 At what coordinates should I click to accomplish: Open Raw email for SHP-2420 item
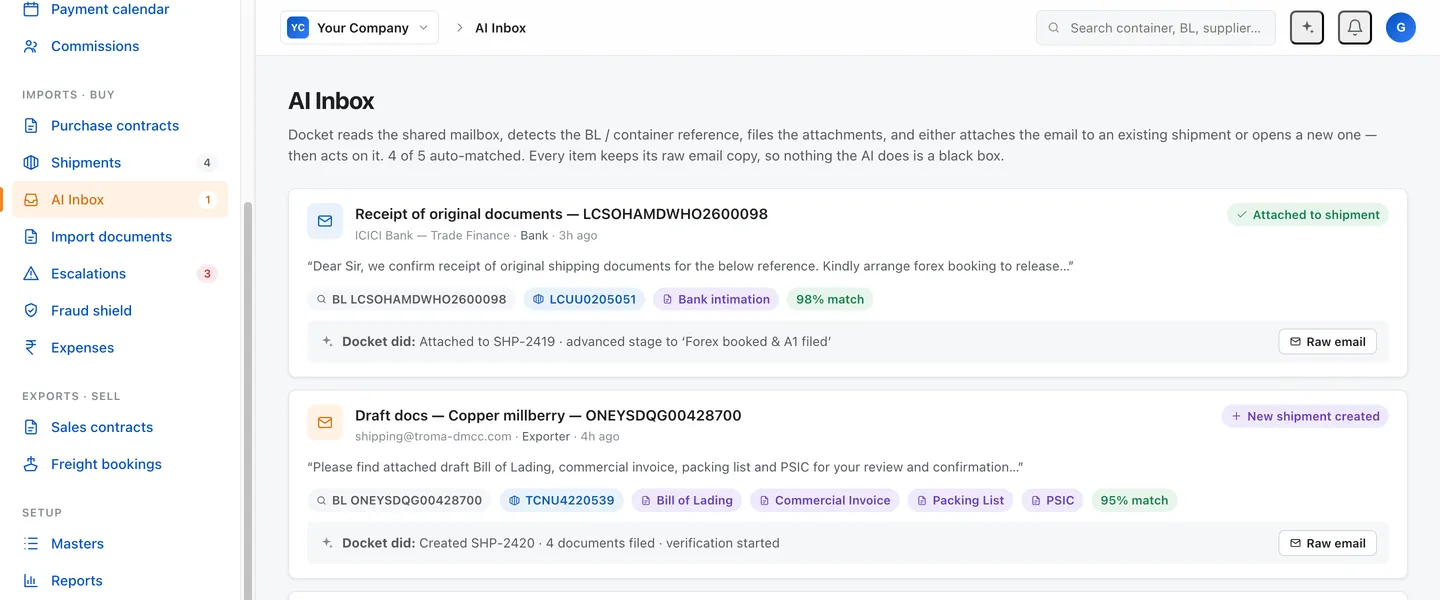[x=1328, y=543]
